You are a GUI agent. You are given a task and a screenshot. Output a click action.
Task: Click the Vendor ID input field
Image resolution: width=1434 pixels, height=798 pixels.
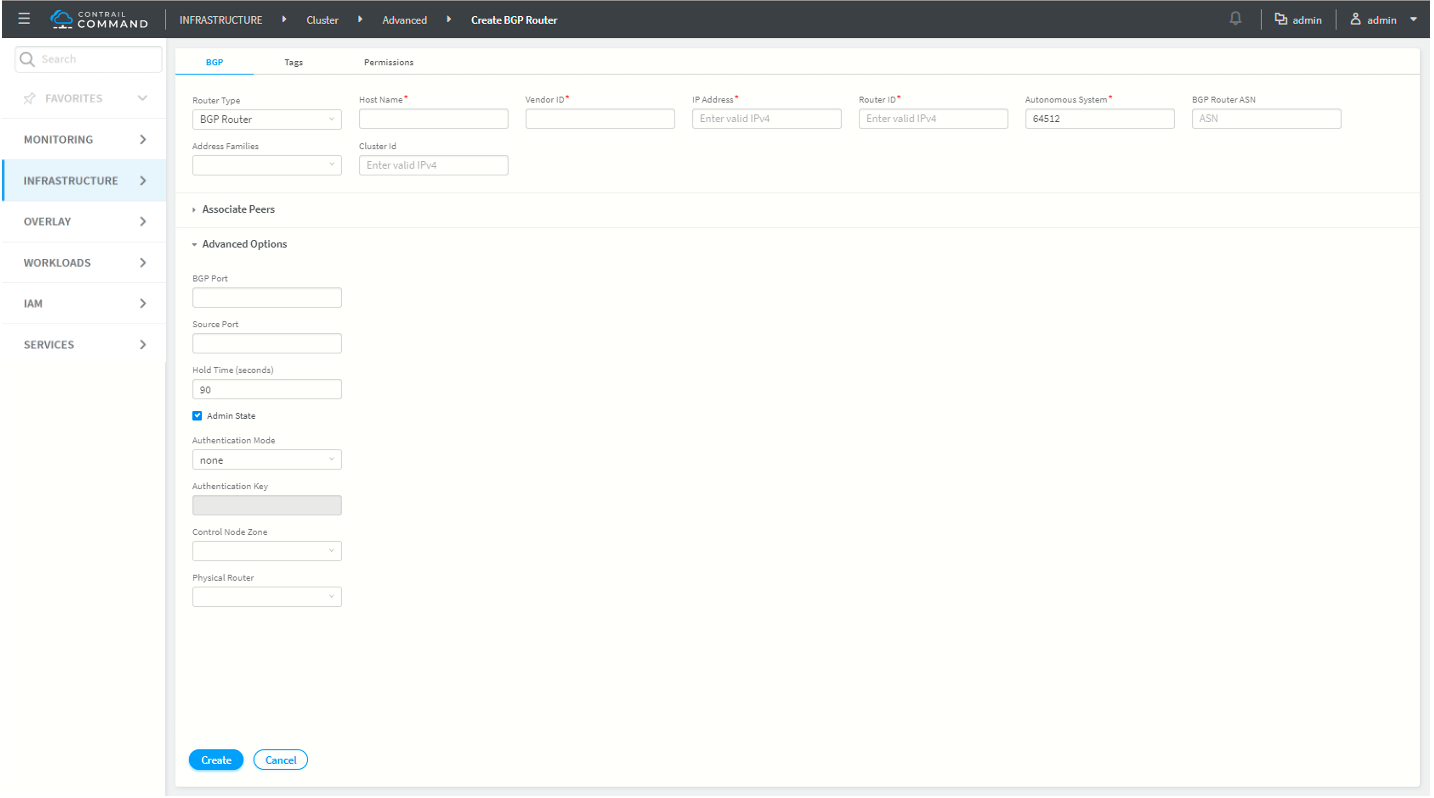click(600, 119)
